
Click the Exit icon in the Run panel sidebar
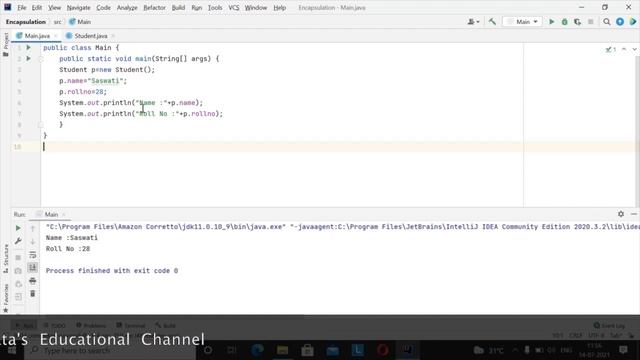pos(18,297)
